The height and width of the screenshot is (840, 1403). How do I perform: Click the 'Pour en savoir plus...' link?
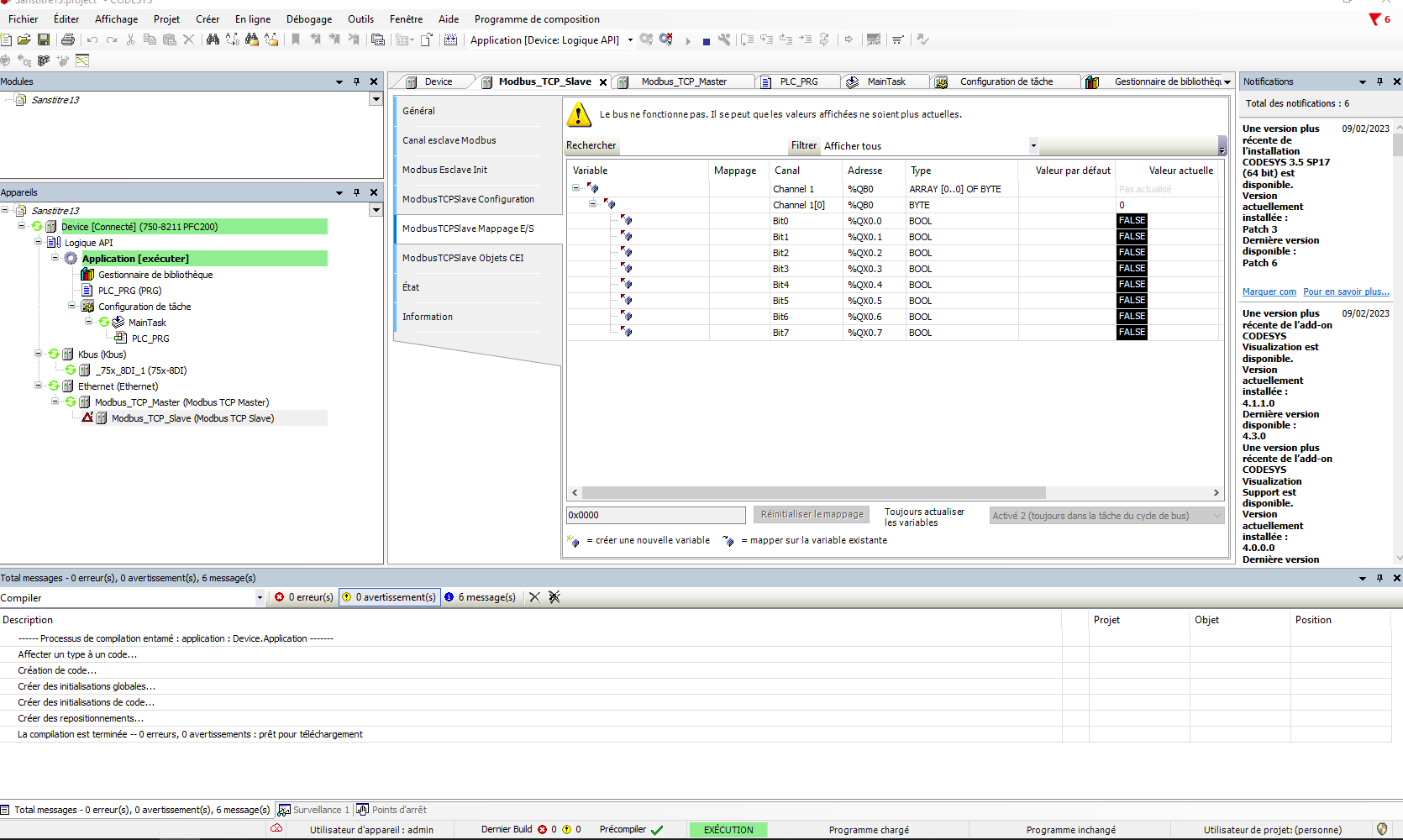click(1346, 291)
